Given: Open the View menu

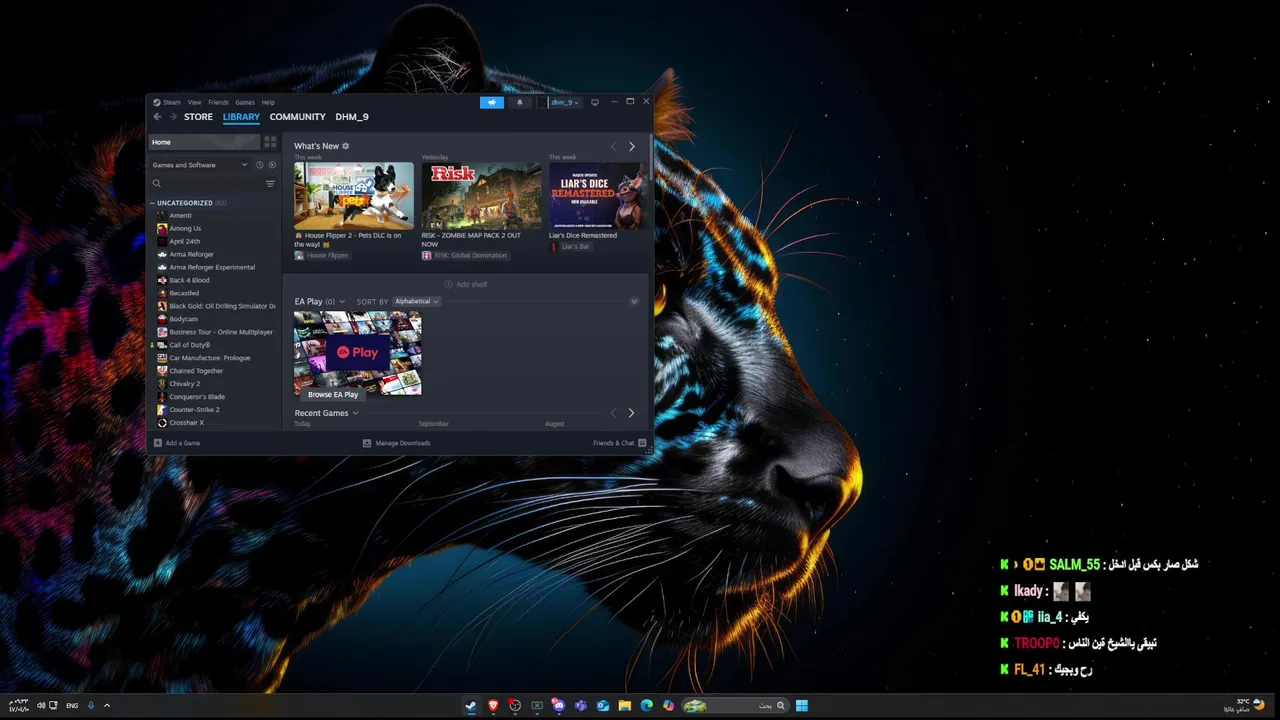Looking at the screenshot, I should [x=194, y=102].
